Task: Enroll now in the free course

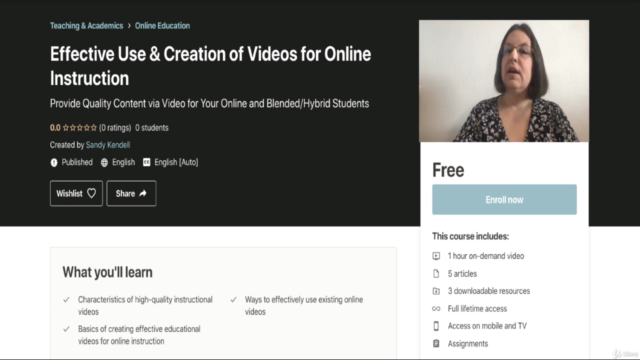Action: tap(504, 200)
